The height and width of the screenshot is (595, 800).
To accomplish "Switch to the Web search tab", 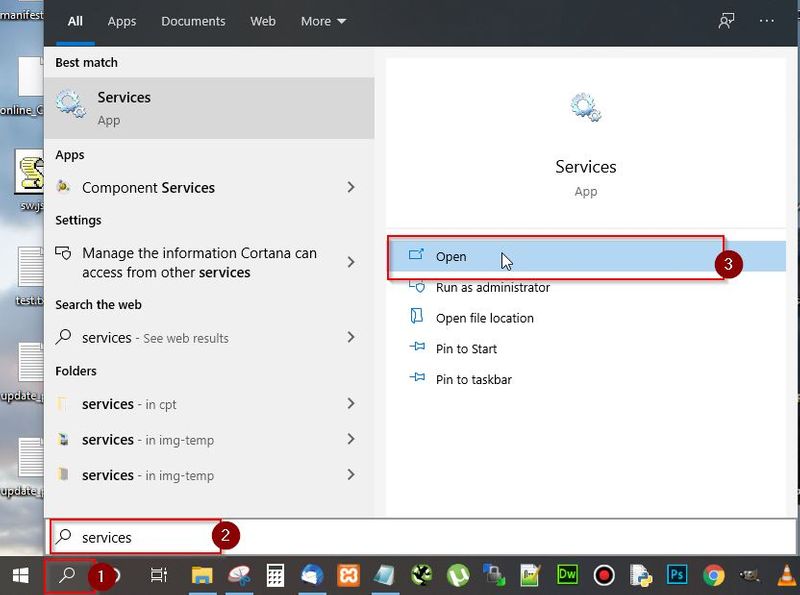I will click(x=263, y=21).
